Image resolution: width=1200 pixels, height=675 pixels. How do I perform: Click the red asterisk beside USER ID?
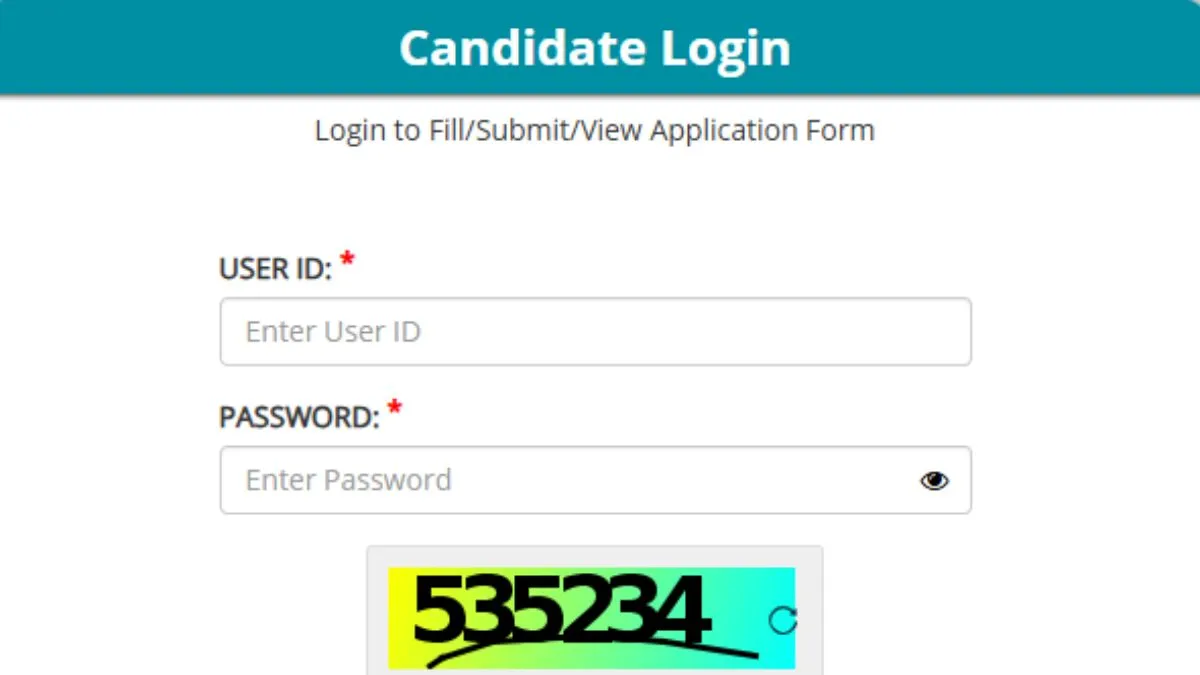tap(347, 261)
